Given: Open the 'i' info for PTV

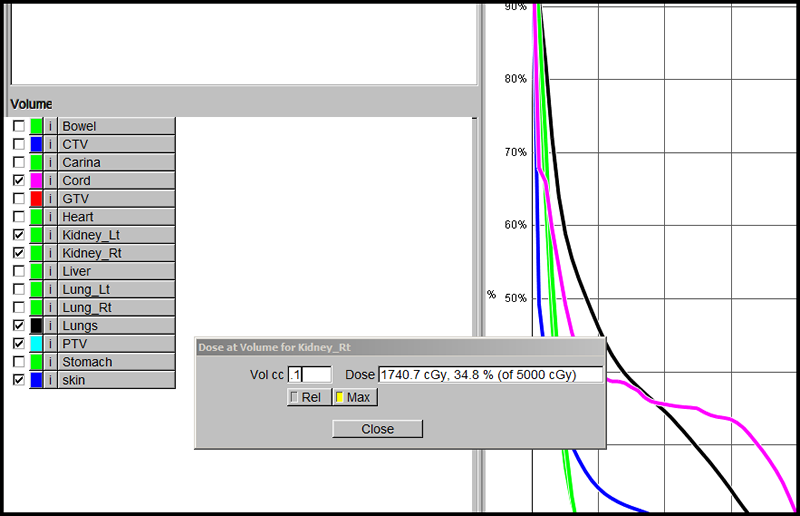Looking at the screenshot, I should (51, 344).
